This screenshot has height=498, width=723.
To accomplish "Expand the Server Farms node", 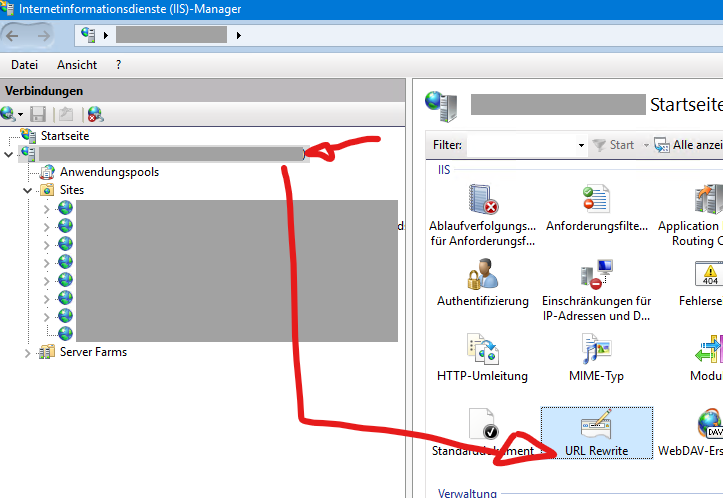I will pos(28,352).
